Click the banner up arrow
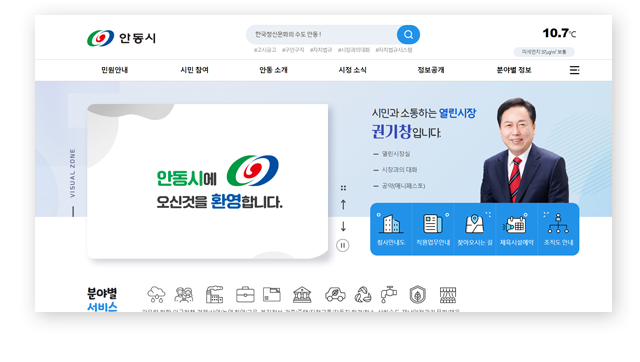Viewport: 640px width, 362px height. [x=343, y=204]
